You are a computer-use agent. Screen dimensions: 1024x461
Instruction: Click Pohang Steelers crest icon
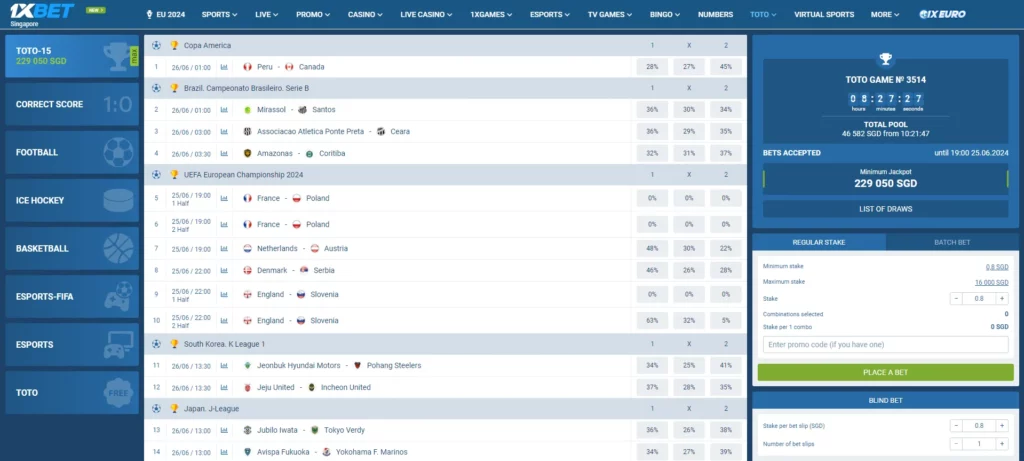357,366
